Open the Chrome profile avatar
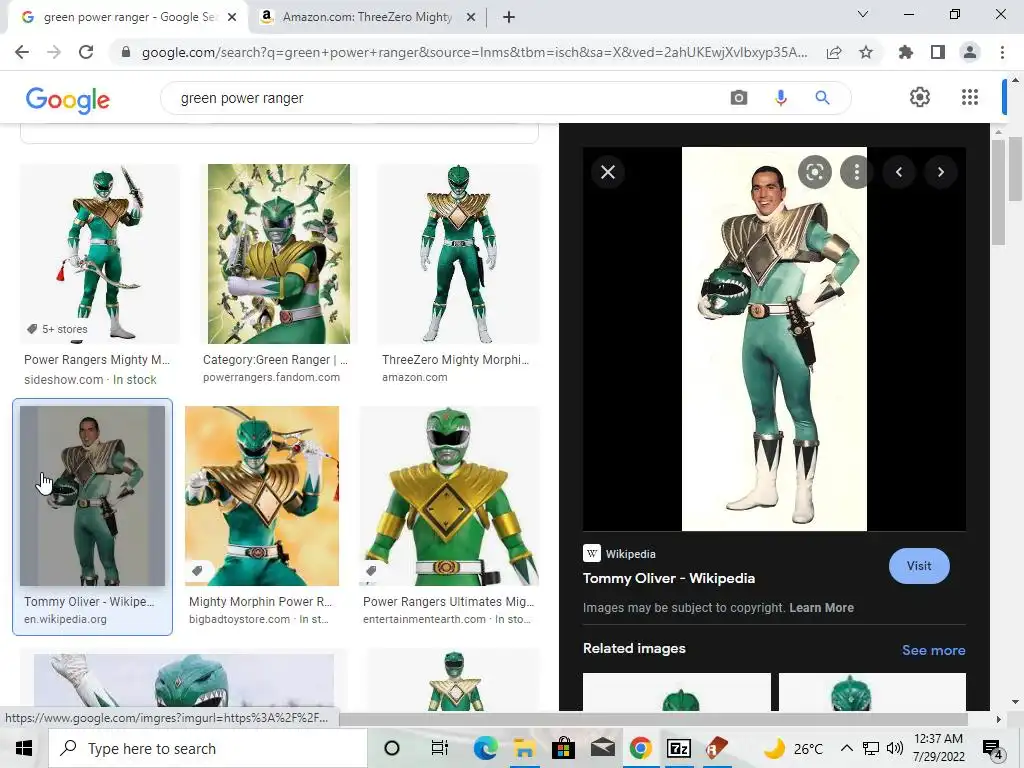Image resolution: width=1024 pixels, height=768 pixels. click(x=970, y=52)
